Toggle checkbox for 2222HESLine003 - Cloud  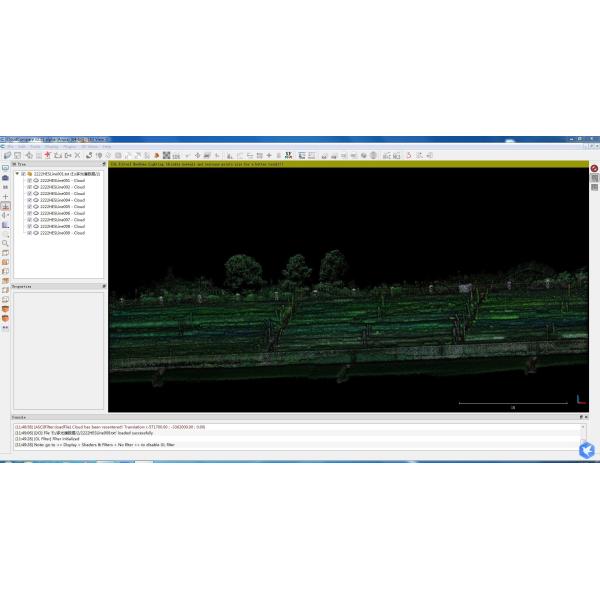click(x=29, y=194)
